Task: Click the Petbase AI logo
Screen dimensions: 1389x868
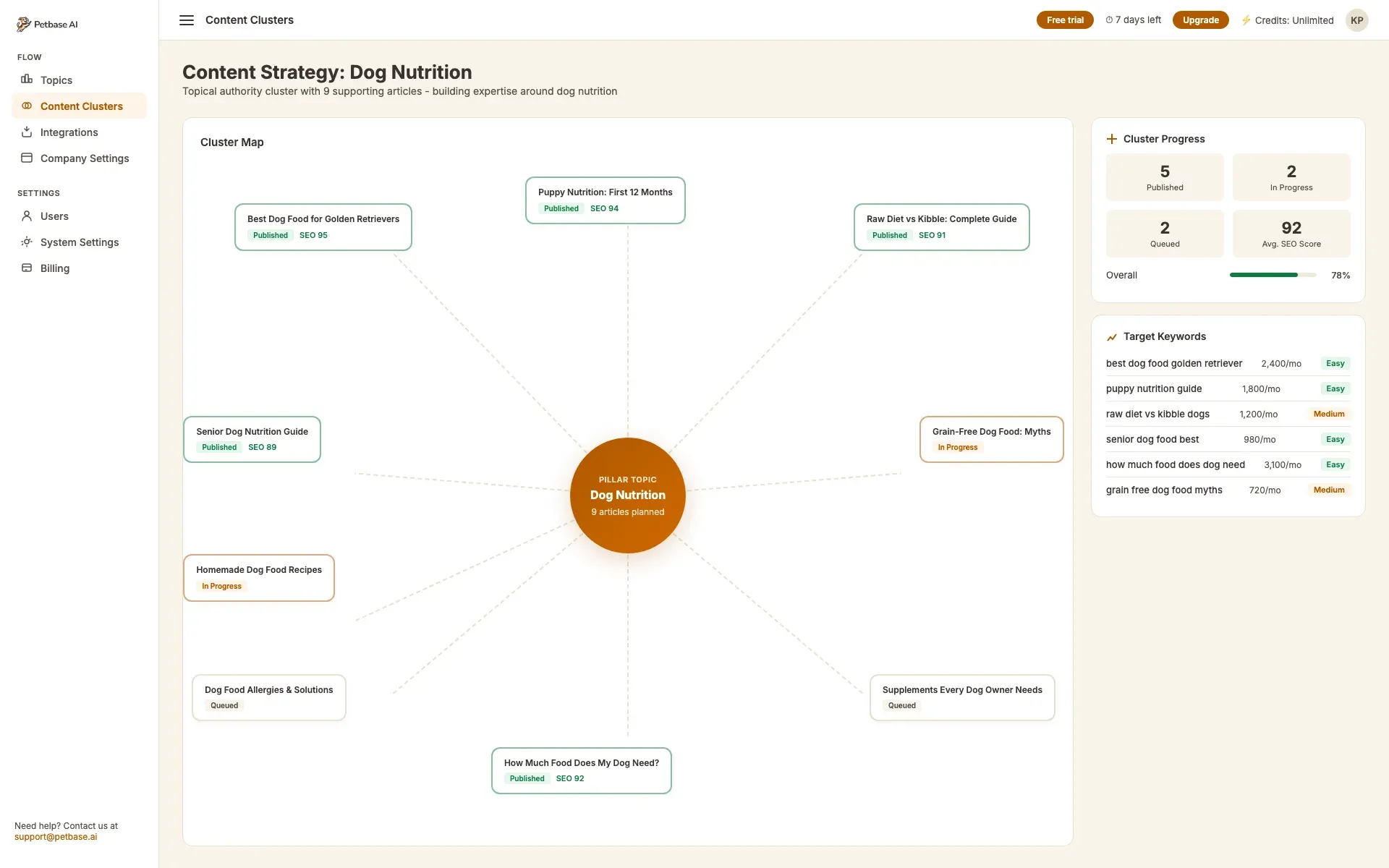Action: [24, 23]
